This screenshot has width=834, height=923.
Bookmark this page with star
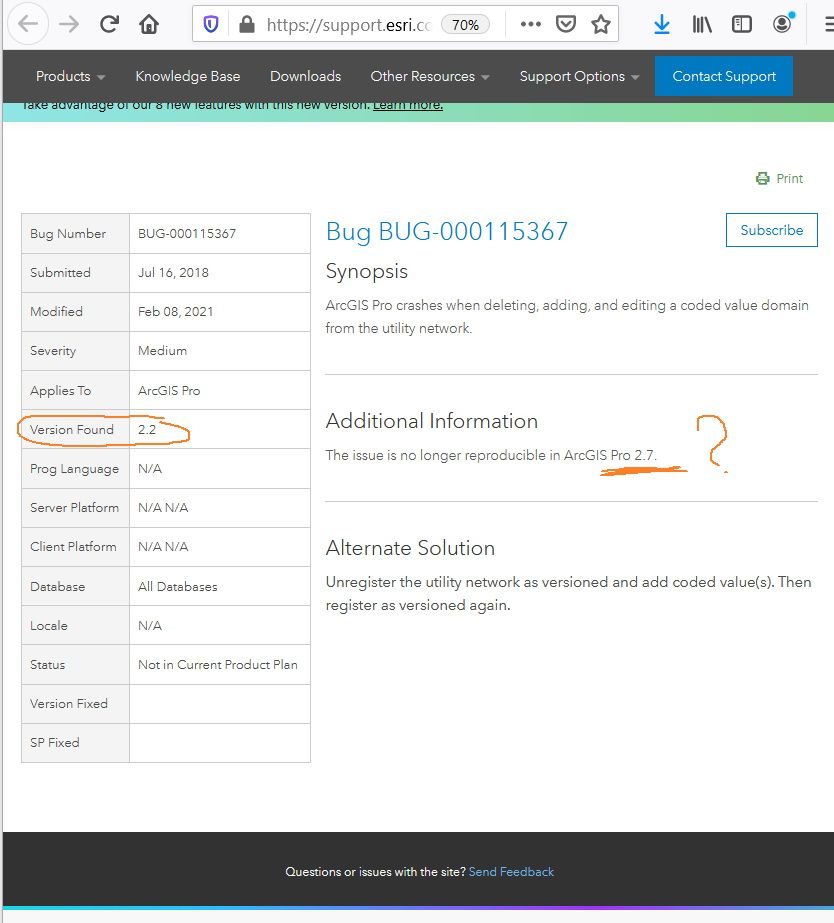pyautogui.click(x=601, y=24)
